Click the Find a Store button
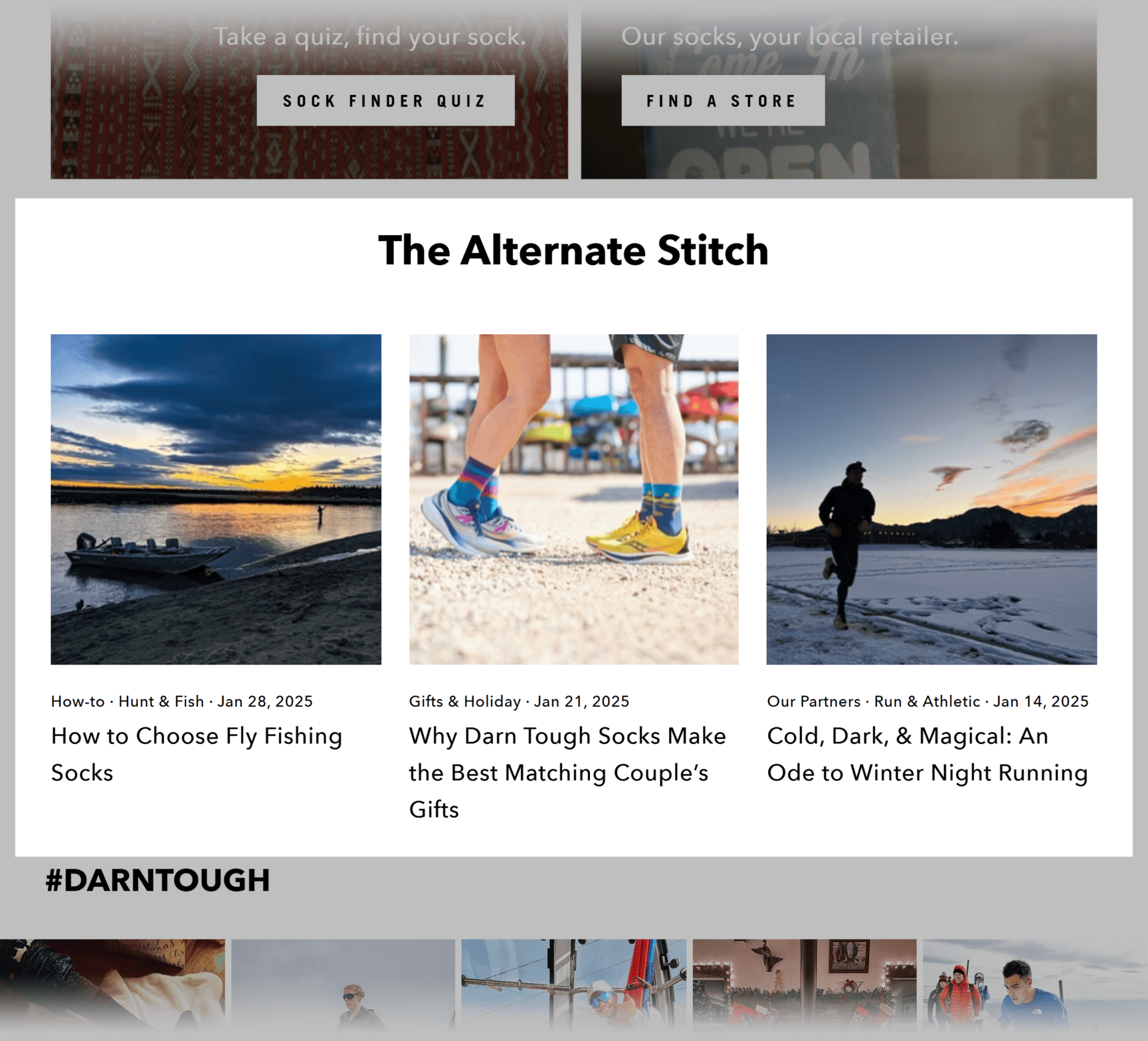1148x1041 pixels. (x=723, y=100)
